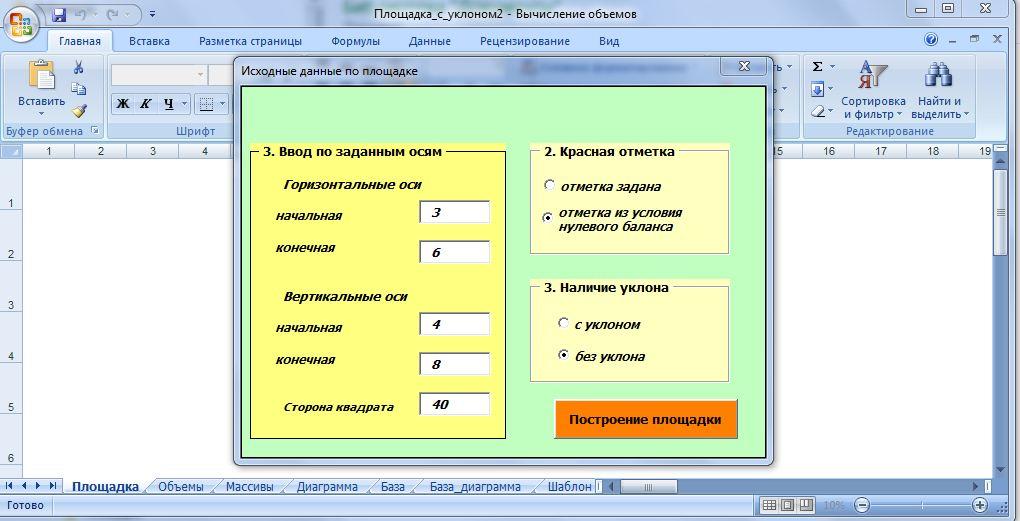Open the Разметка страницы ribbon tab
1020x521 pixels.
[x=250, y=41]
